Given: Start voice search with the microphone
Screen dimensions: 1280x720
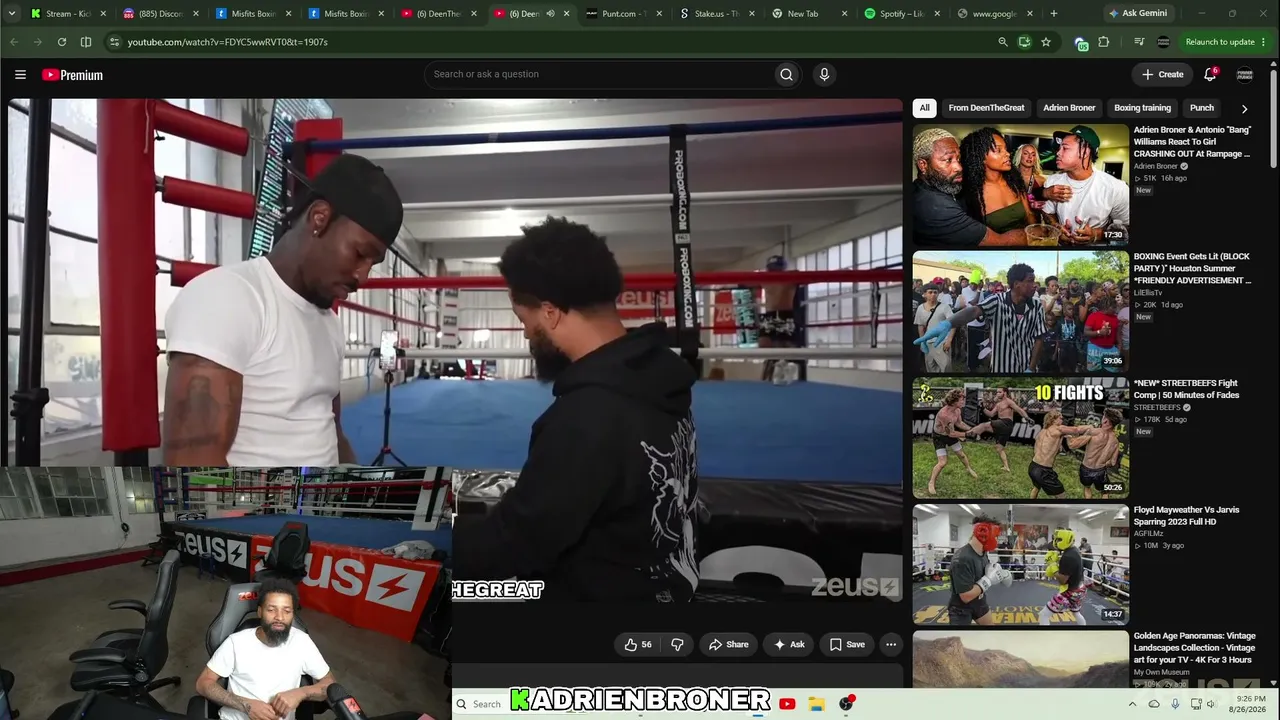Looking at the screenshot, I should pyautogui.click(x=824, y=74).
